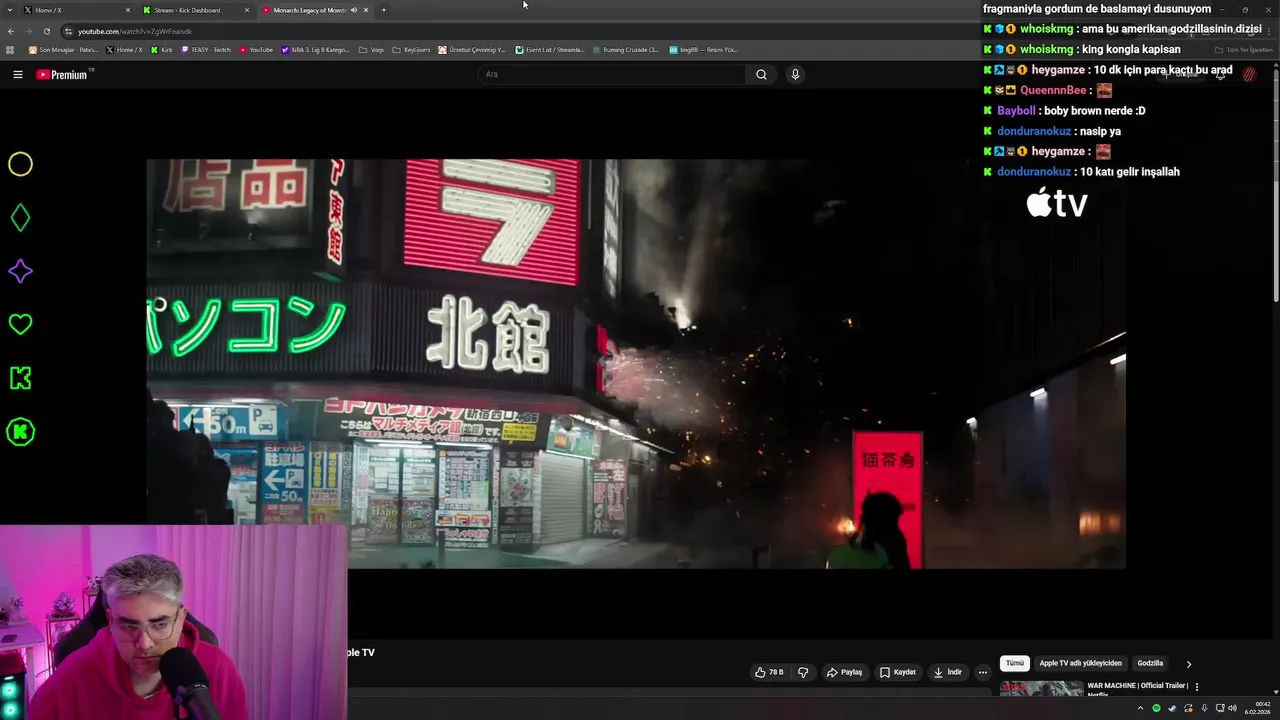Click the YouTube search magnifier button
The height and width of the screenshot is (720, 1280).
point(761,74)
